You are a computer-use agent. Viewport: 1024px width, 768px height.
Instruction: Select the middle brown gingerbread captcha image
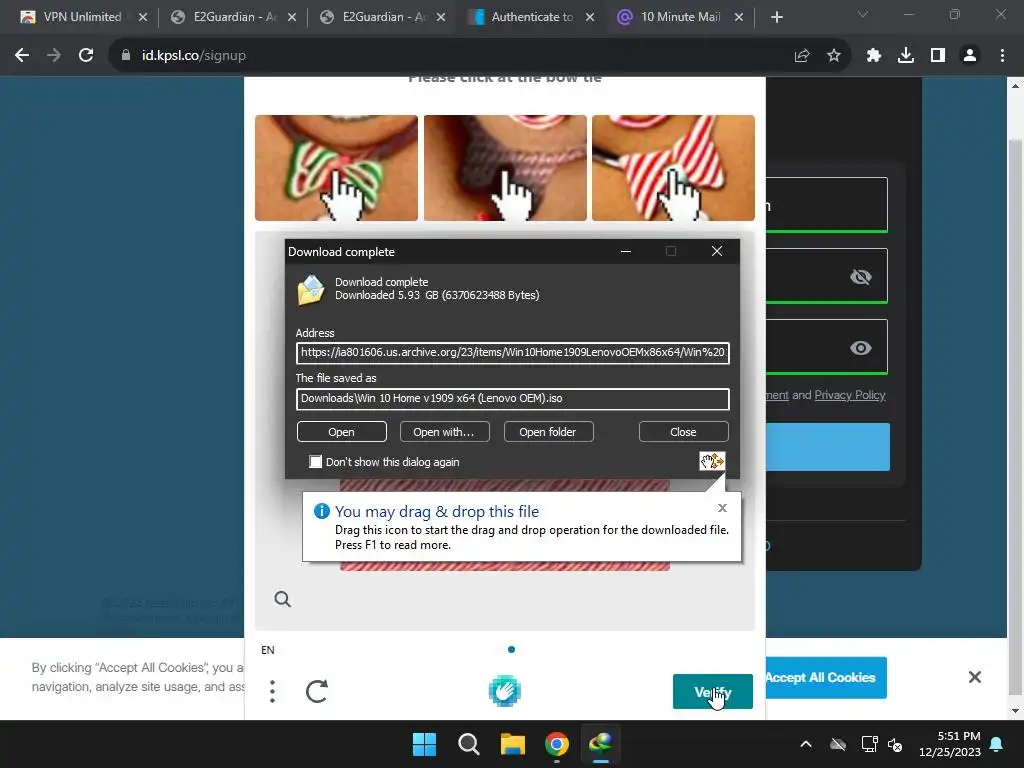tap(505, 168)
